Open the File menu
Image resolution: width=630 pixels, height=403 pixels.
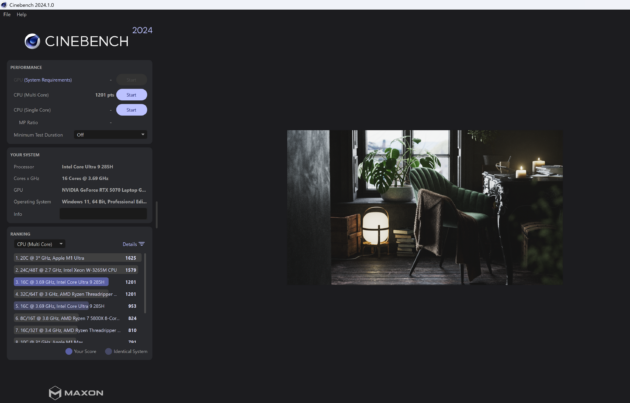tap(6, 14)
